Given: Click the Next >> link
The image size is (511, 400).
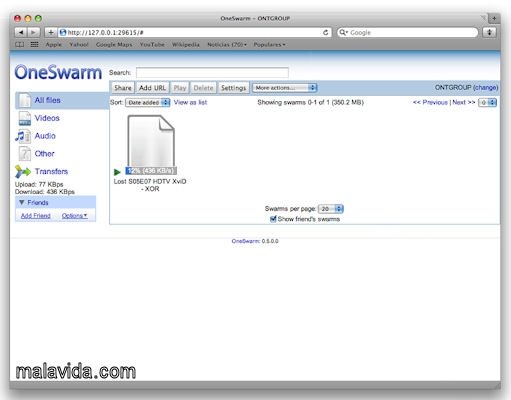Looking at the screenshot, I should coord(463,102).
